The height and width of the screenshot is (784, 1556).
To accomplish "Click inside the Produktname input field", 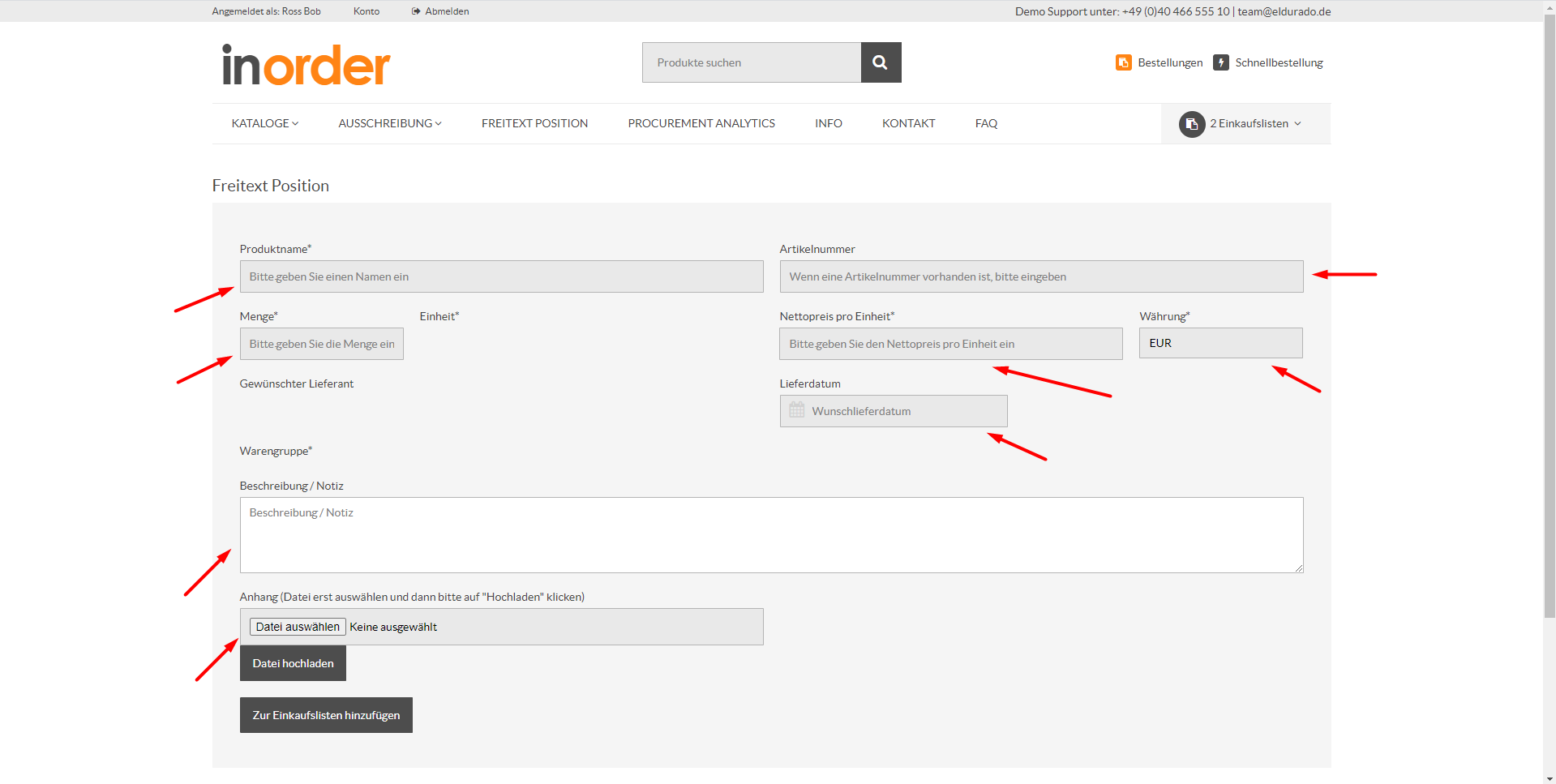I will 500,276.
